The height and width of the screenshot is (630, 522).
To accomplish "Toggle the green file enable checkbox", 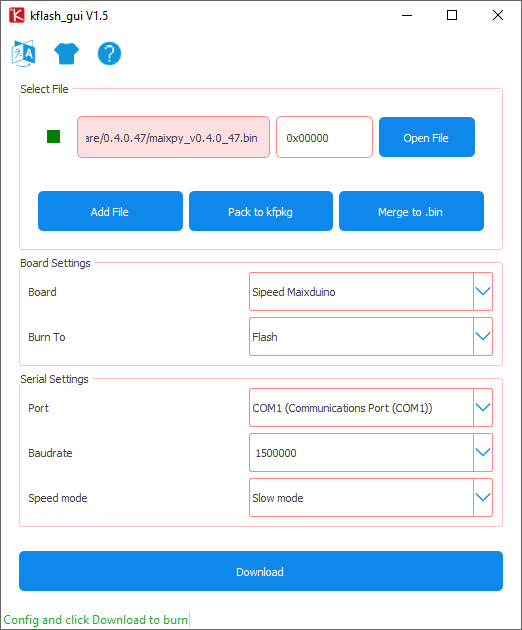I will [53, 137].
